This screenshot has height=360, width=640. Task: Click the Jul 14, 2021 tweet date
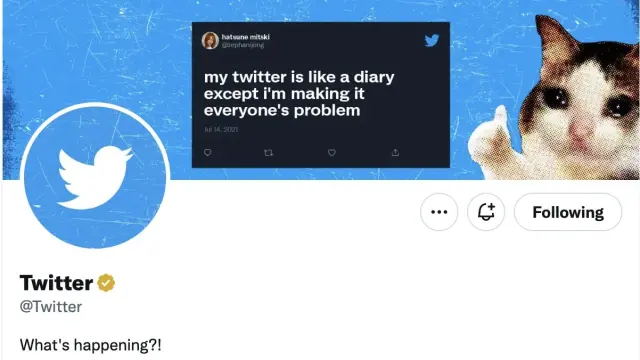(221, 129)
